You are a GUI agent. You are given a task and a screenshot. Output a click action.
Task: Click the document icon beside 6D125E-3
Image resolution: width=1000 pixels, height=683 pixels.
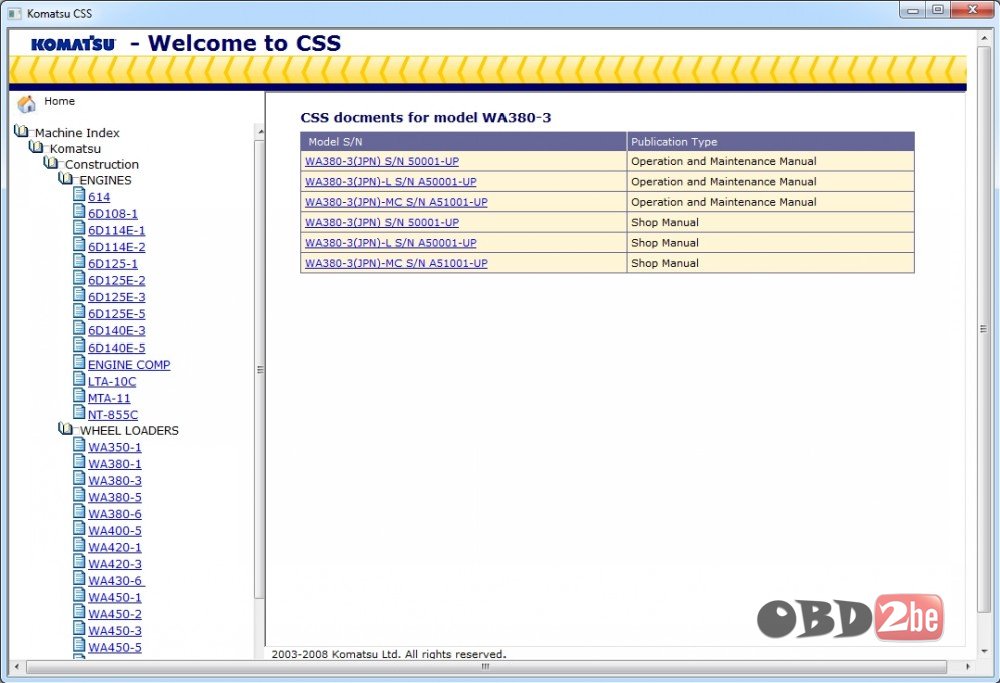coord(79,294)
